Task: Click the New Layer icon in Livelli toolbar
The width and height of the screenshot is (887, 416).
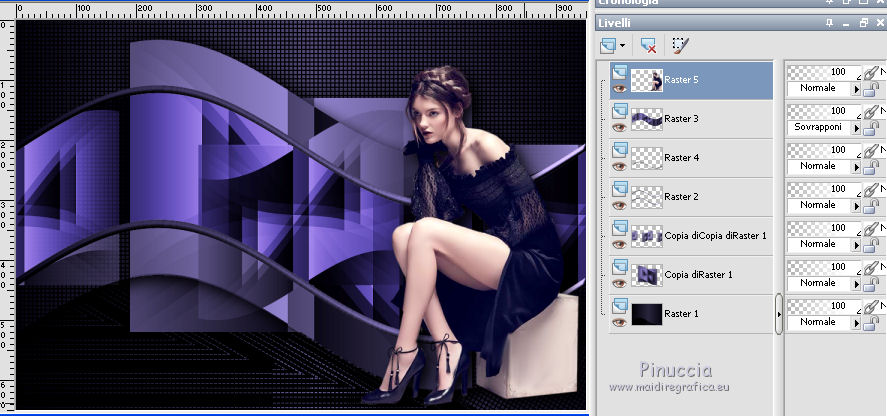Action: tap(608, 45)
